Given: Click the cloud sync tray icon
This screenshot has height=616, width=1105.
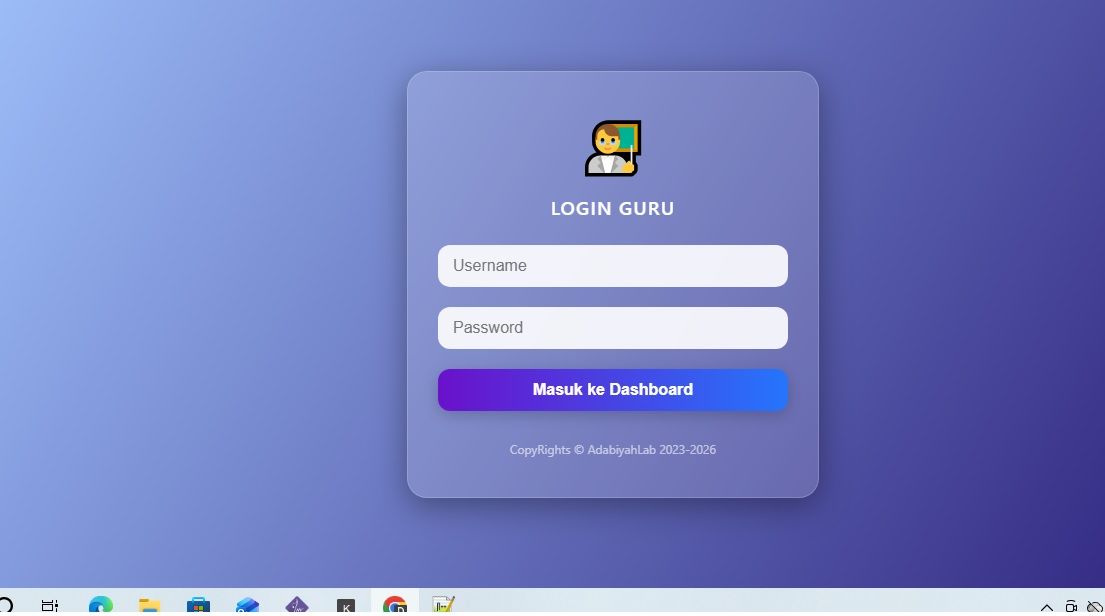Looking at the screenshot, I should click(1094, 606).
